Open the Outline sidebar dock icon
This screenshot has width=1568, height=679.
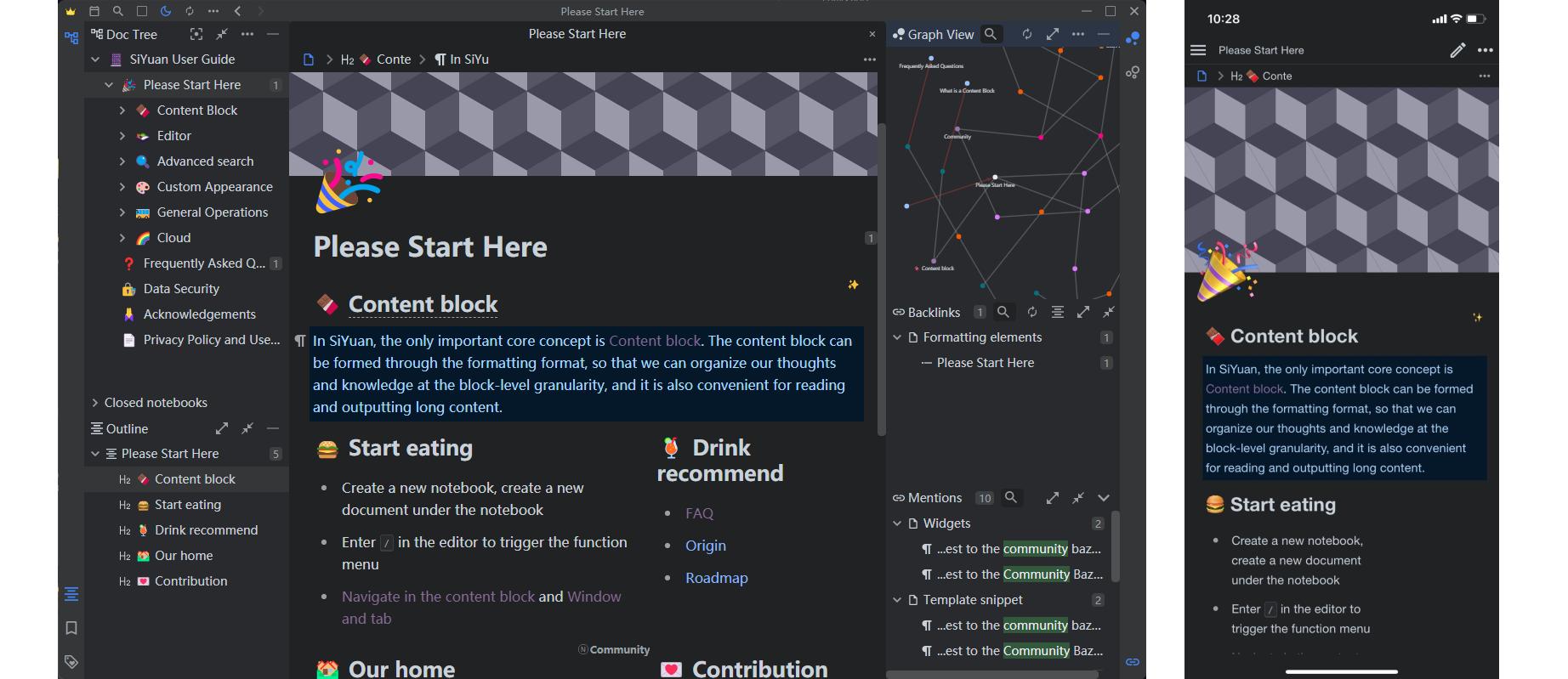coord(71,594)
